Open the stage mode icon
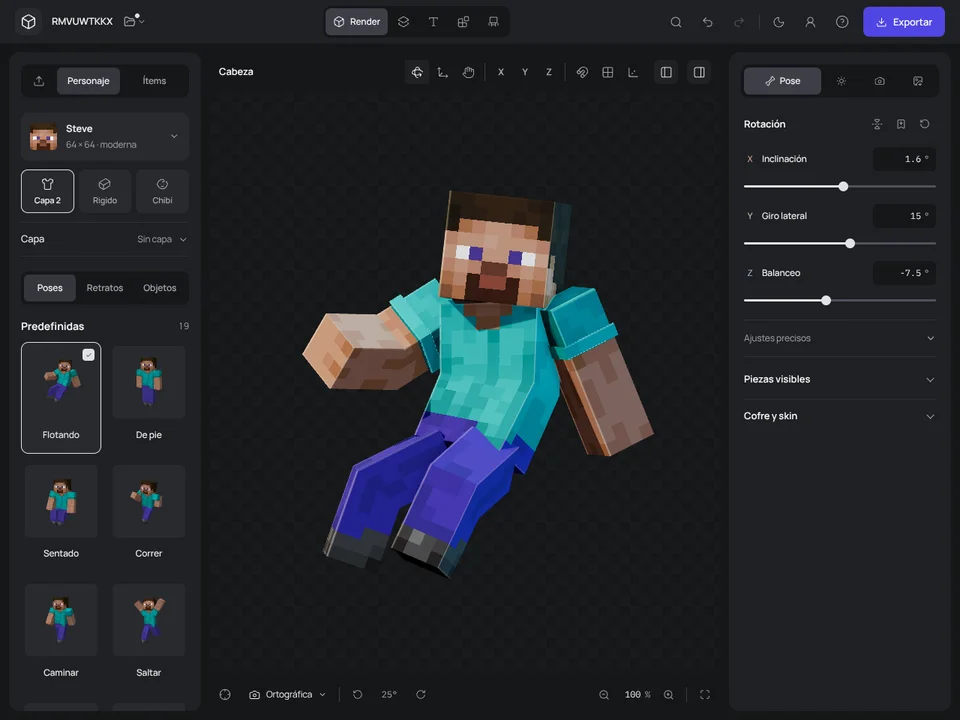Image resolution: width=960 pixels, height=720 pixels. [x=493, y=21]
